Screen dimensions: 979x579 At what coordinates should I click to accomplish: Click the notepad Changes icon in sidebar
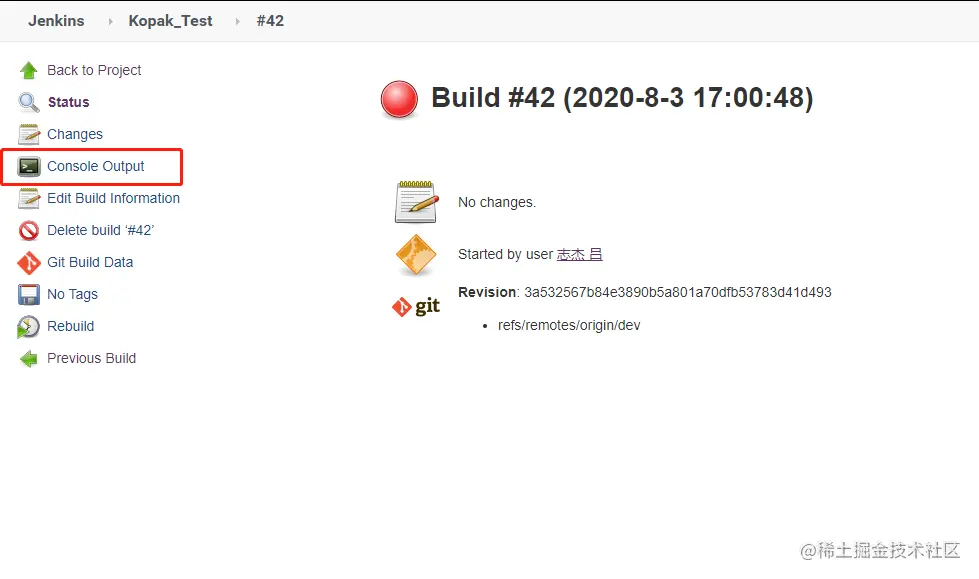click(29, 134)
